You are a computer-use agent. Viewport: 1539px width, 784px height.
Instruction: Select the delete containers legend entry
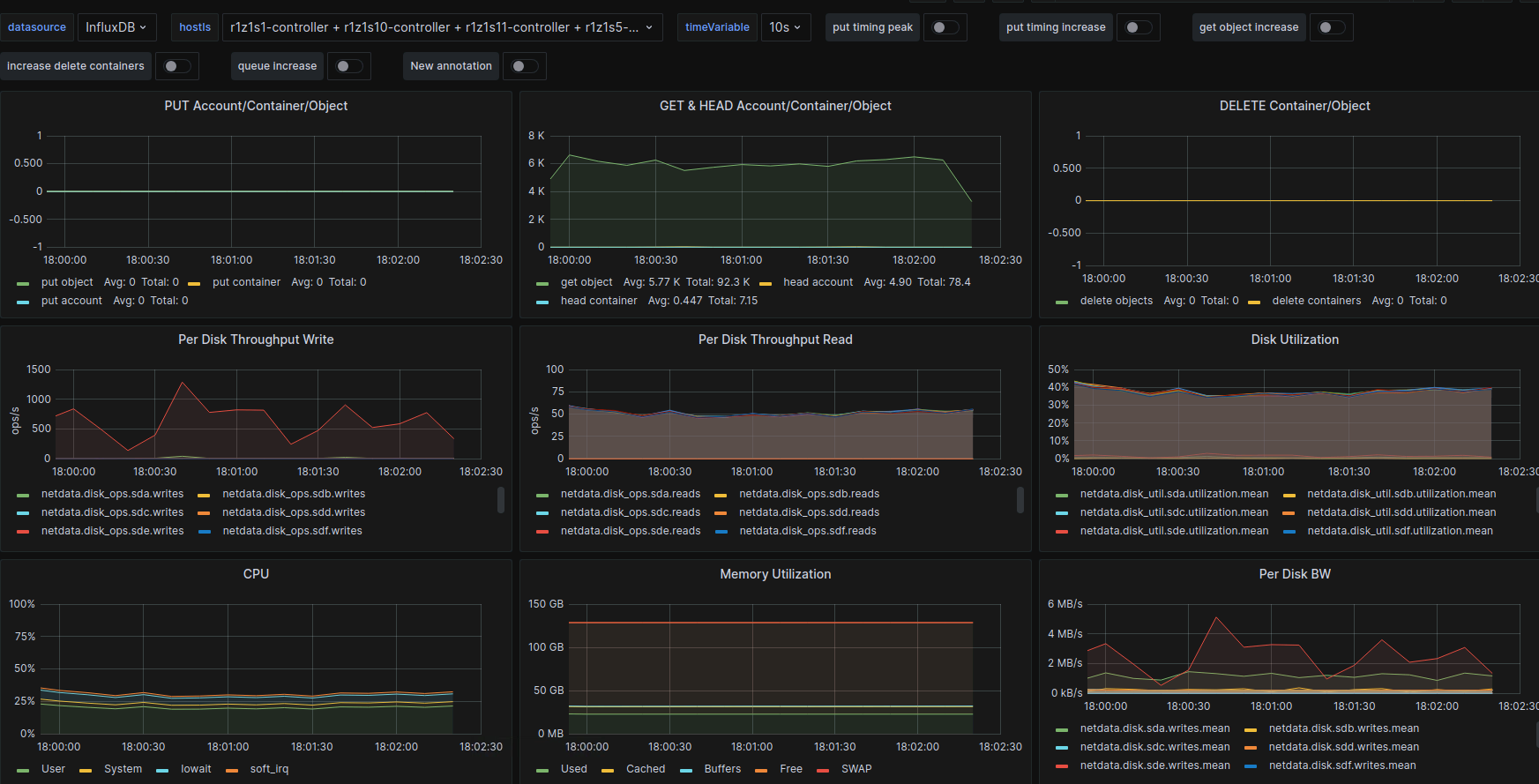point(1316,301)
